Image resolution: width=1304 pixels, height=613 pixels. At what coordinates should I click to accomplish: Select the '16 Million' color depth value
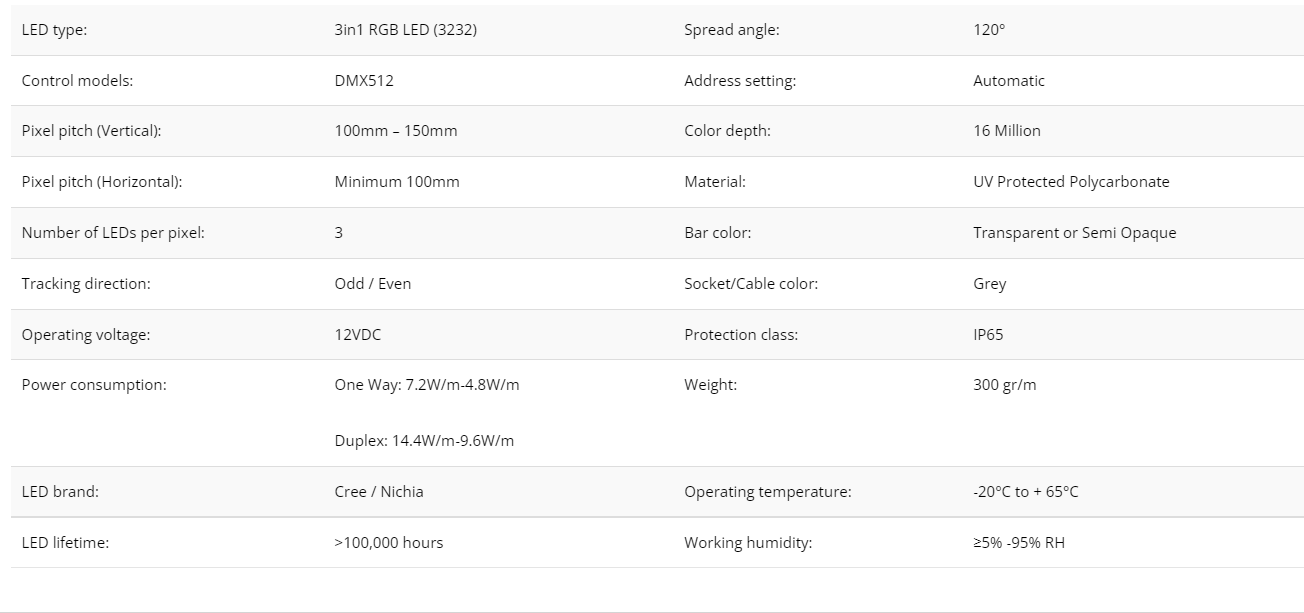1007,131
